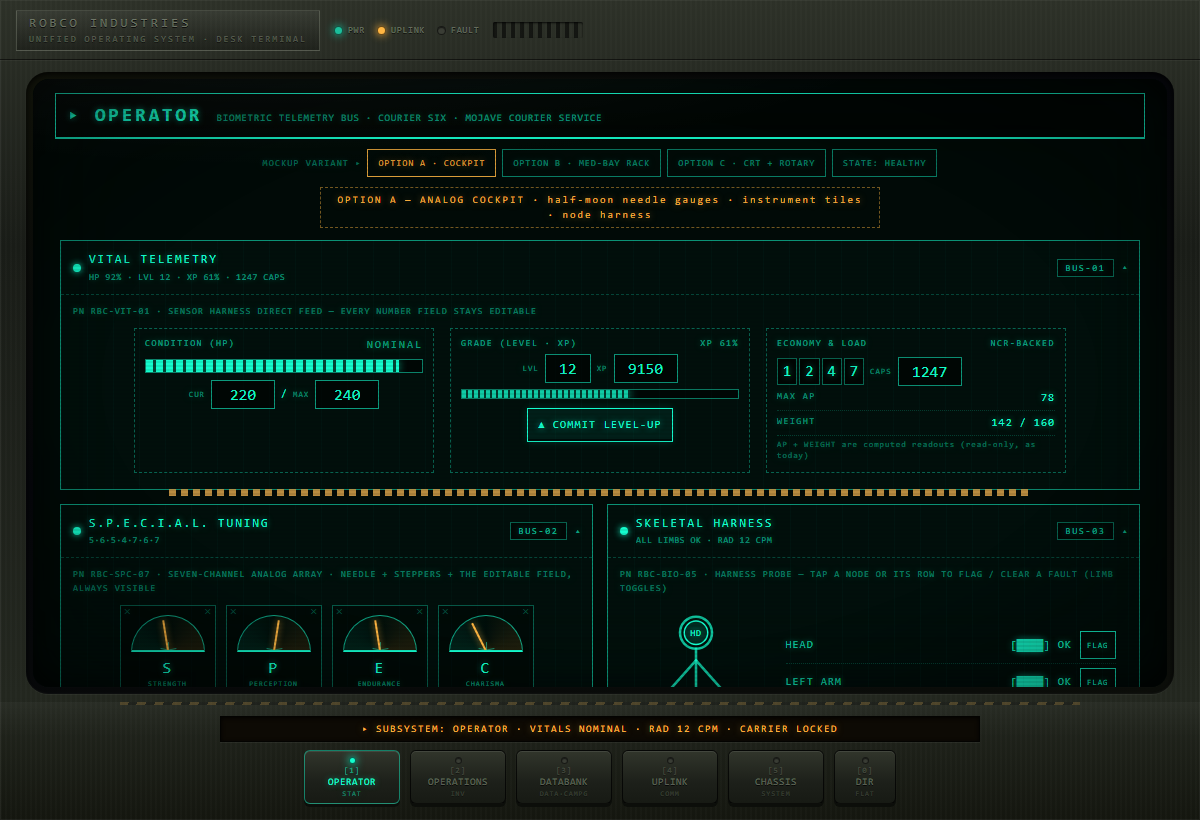Image resolution: width=1200 pixels, height=820 pixels.
Task: Click the MOCKUP VARIANT label
Action: tap(311, 163)
